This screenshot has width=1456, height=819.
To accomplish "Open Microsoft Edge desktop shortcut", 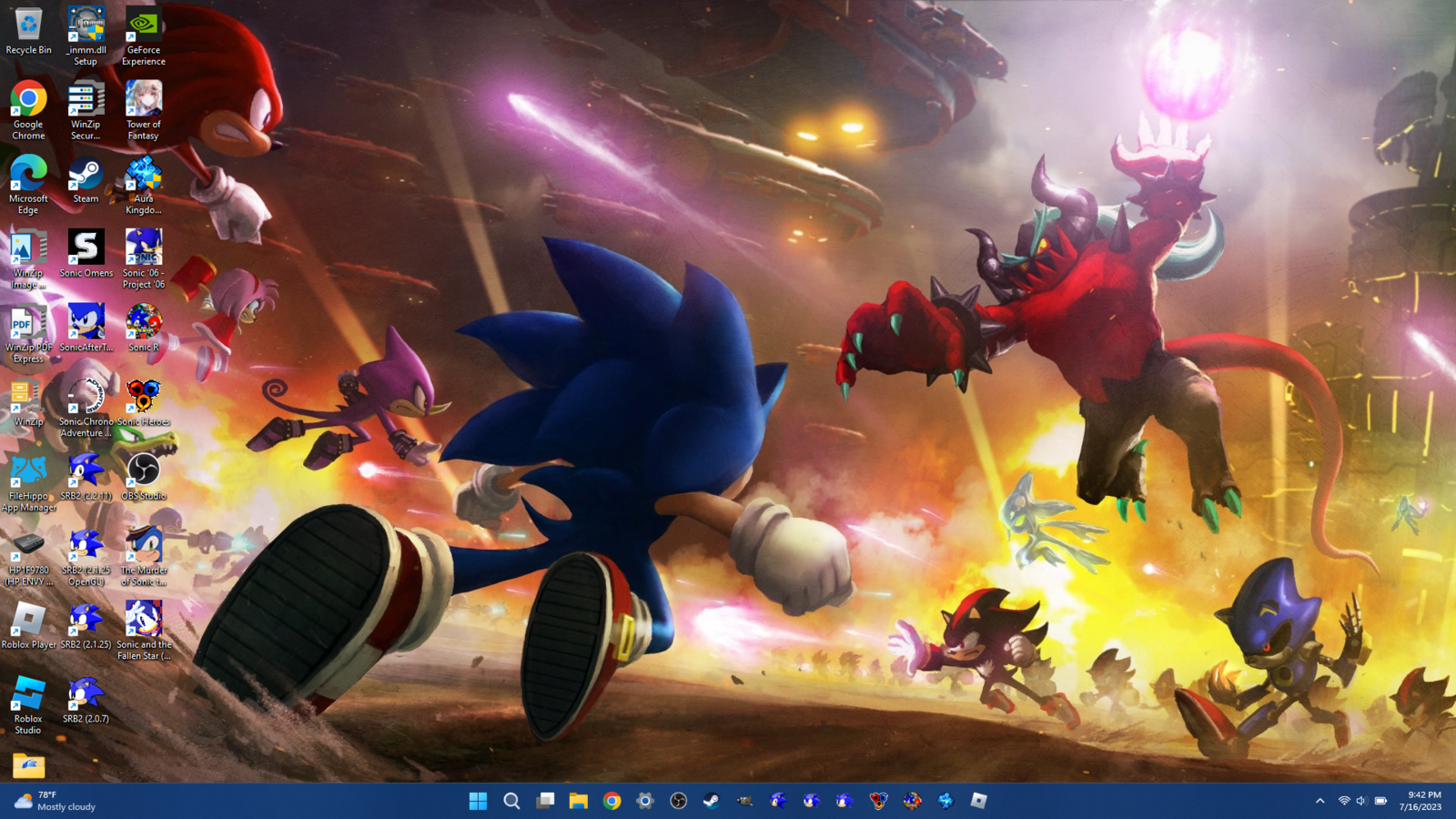I will click(x=28, y=186).
